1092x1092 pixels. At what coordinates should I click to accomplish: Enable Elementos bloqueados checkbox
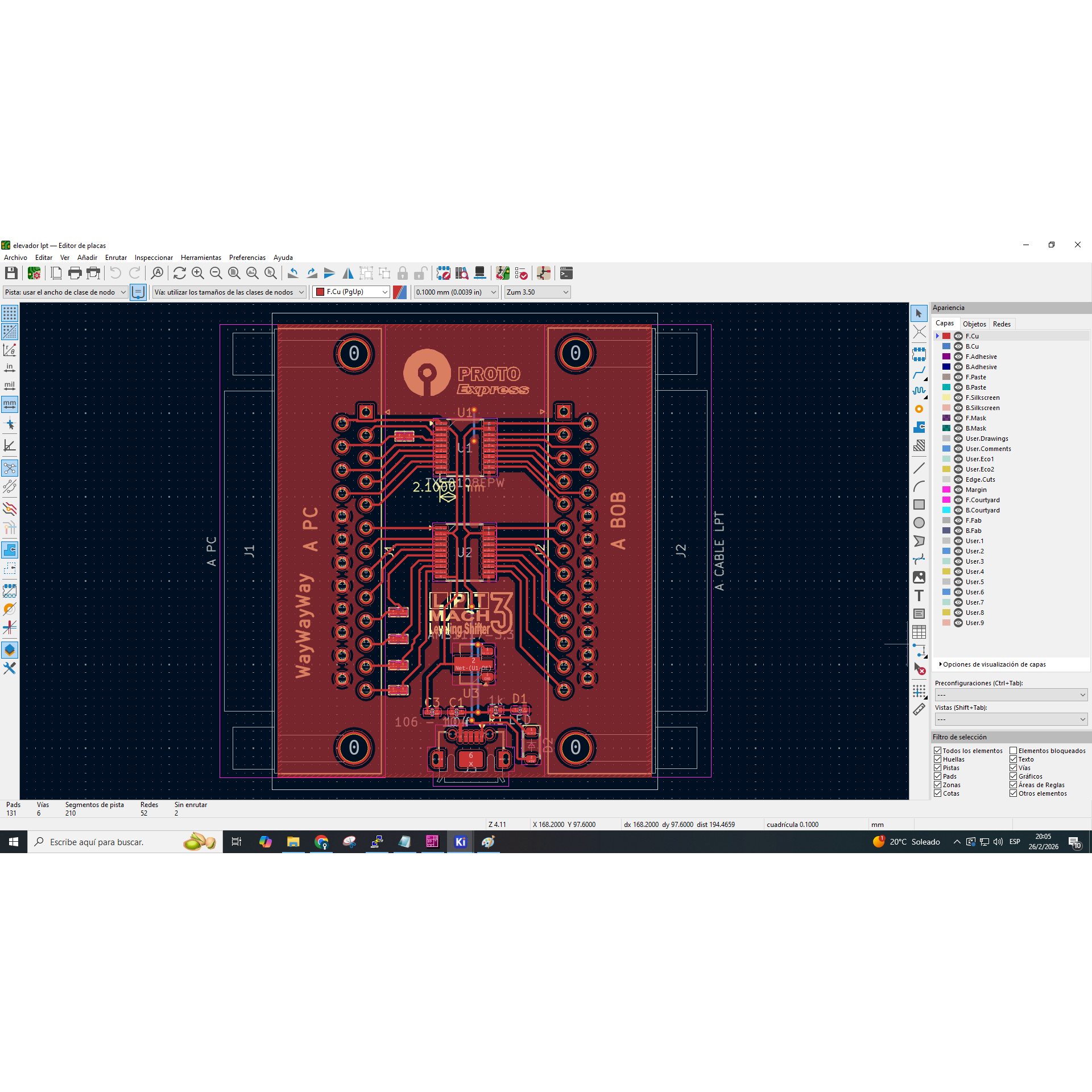1014,751
